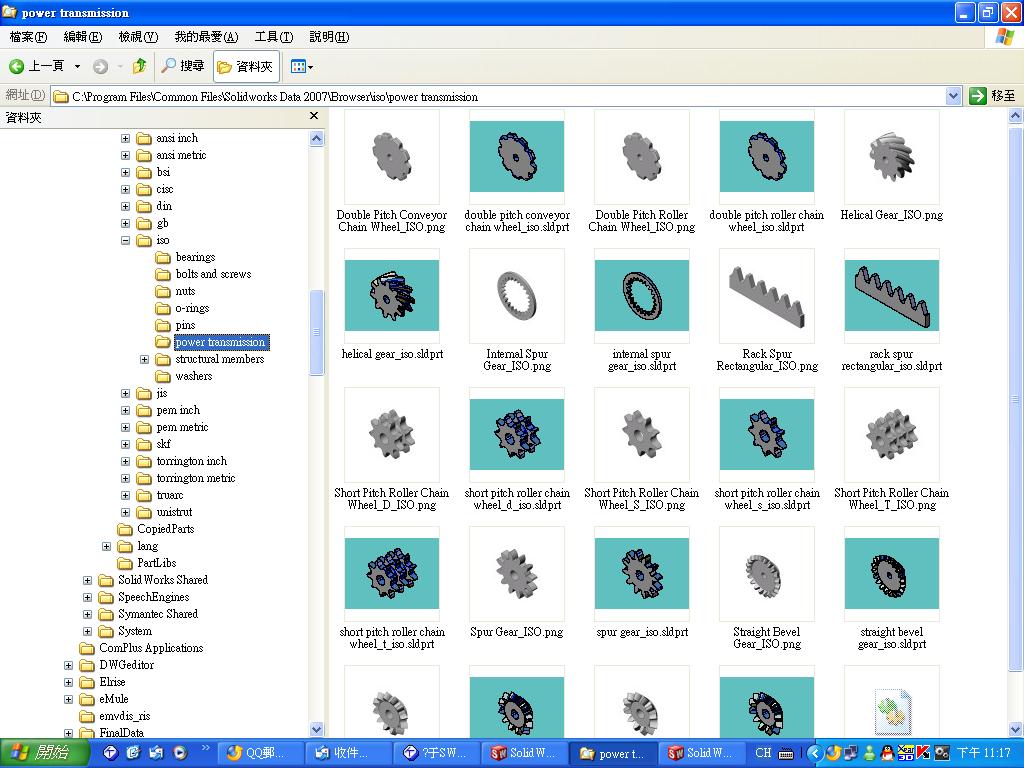Expand the SolidWorks Shared folder

tap(88, 580)
